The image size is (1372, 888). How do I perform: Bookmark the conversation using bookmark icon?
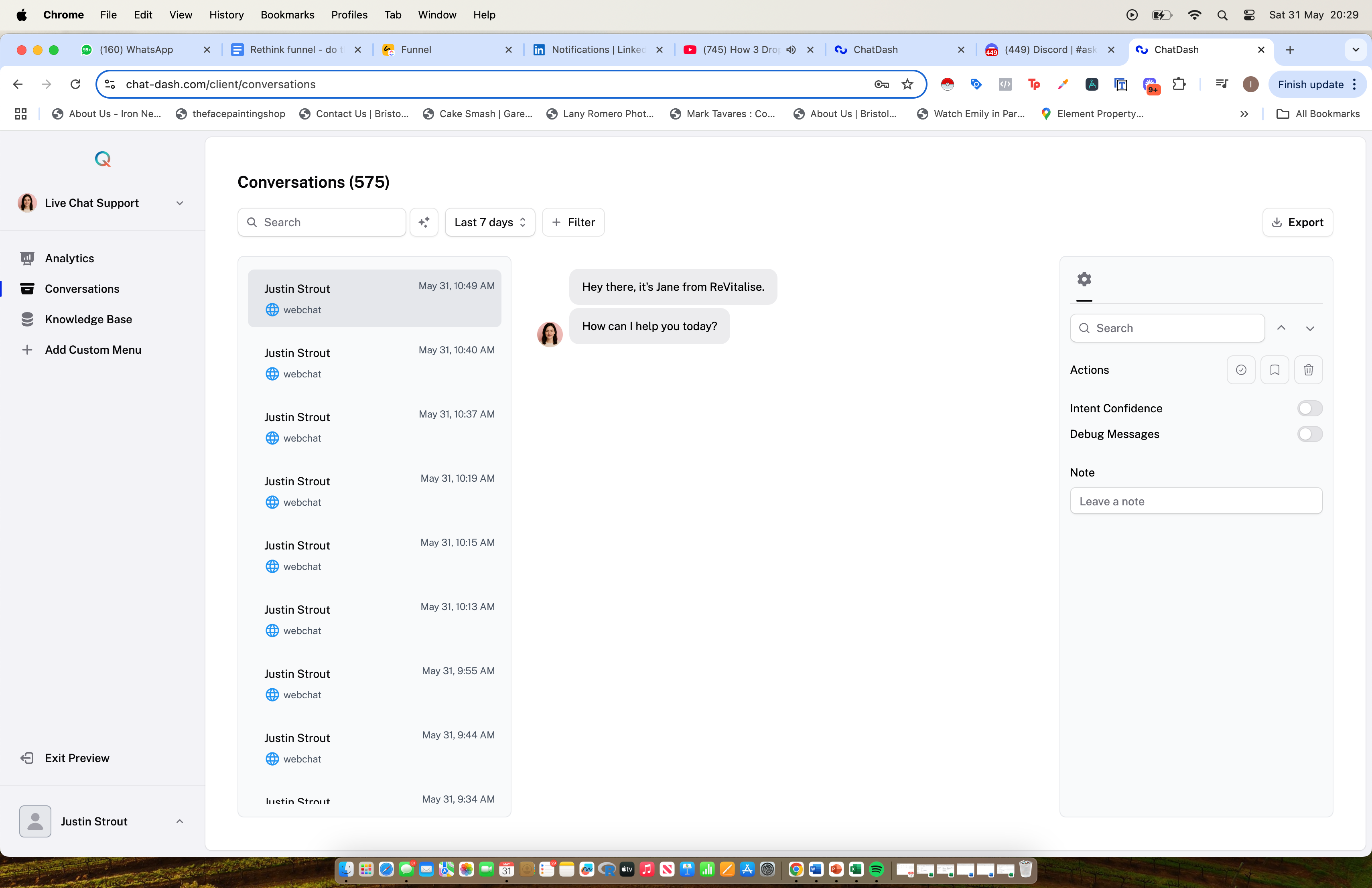coord(1275,370)
